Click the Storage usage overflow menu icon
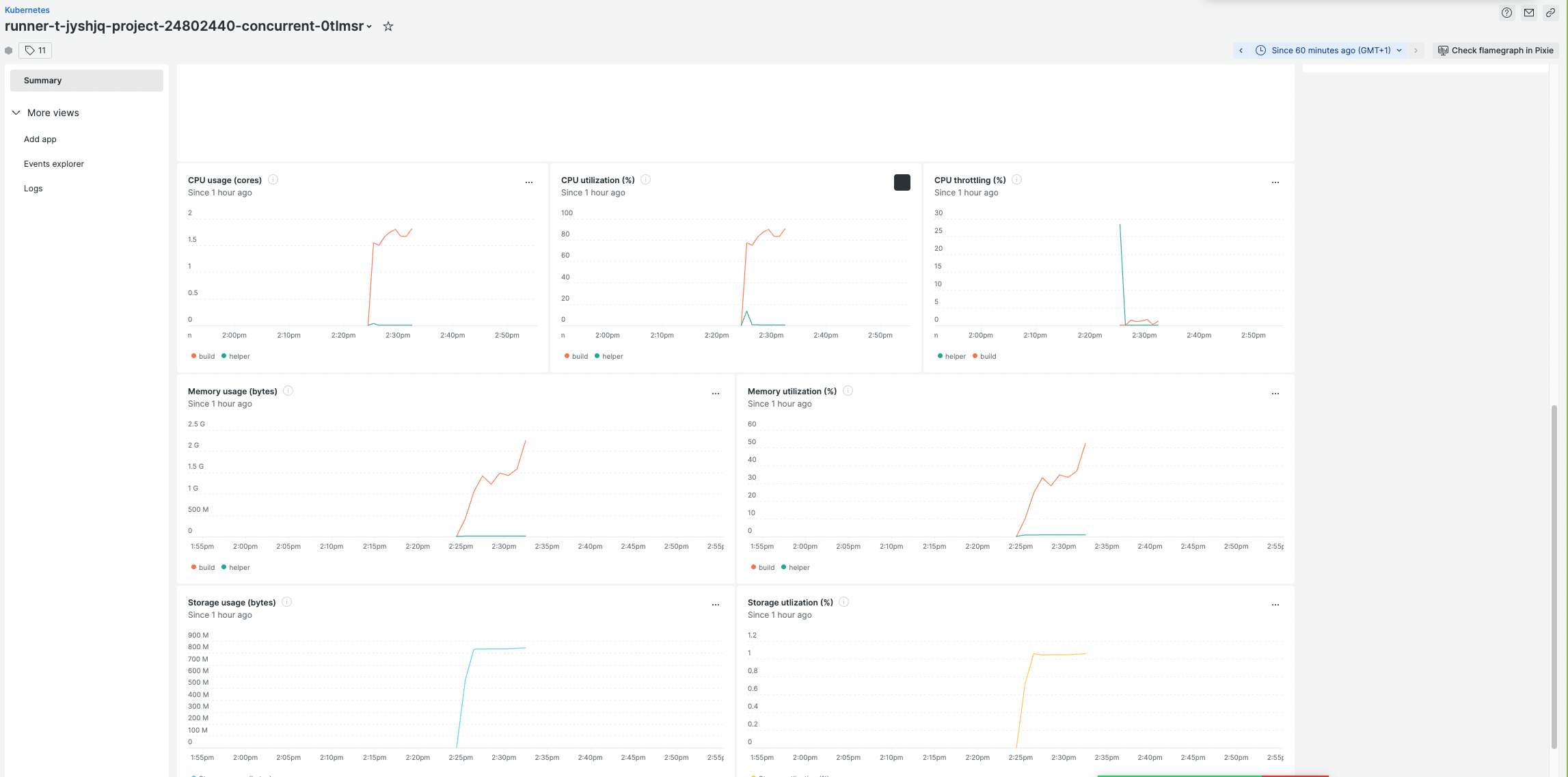This screenshot has height=777, width=1568. point(716,603)
